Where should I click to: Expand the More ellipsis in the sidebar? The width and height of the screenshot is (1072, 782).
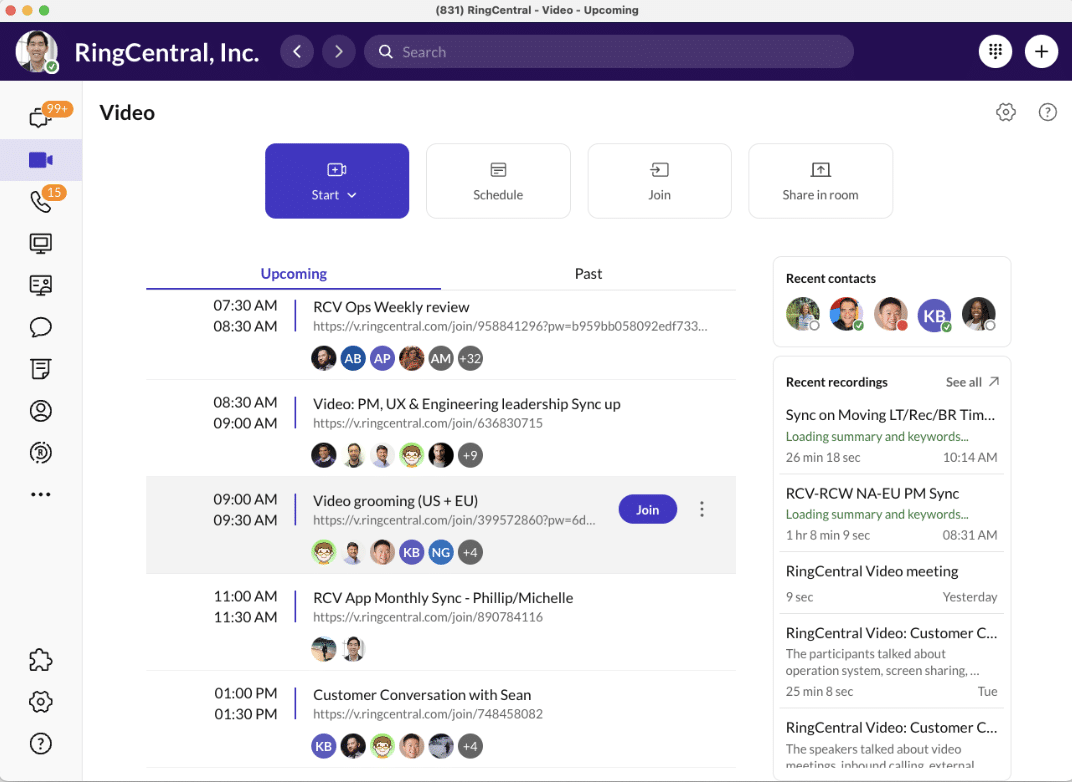pyautogui.click(x=40, y=494)
